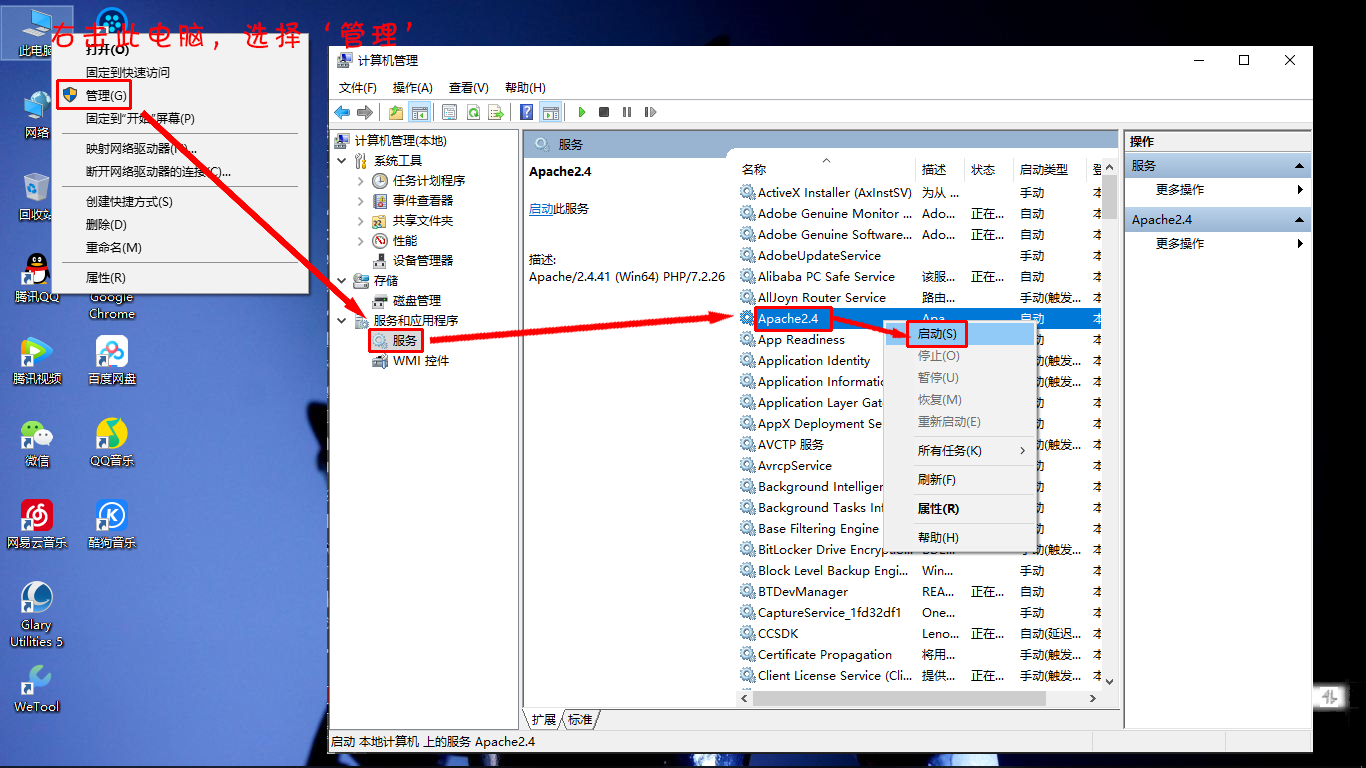The image size is (1366, 768).
Task: Expand the 任务计划程序 tree node
Action: (x=361, y=180)
